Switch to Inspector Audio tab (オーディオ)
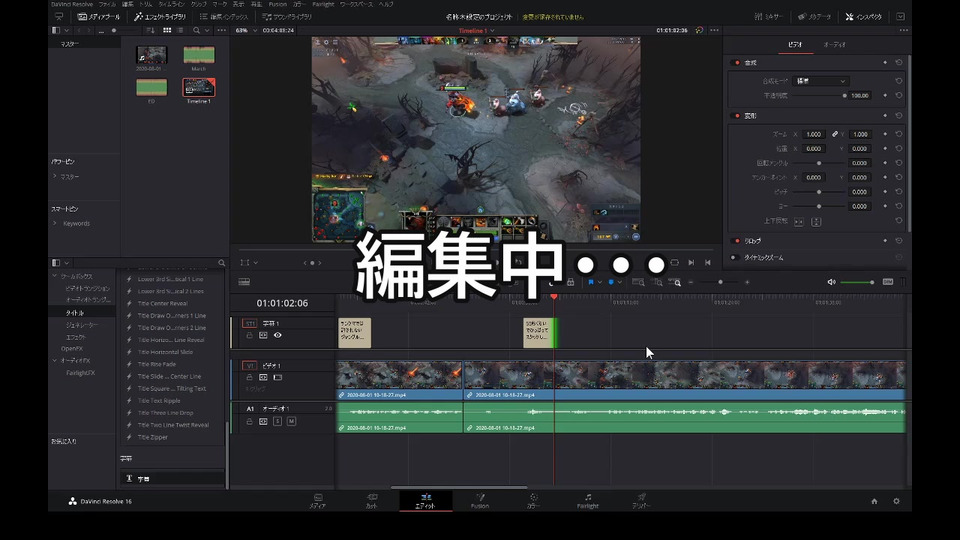Screen dimensions: 960x540 click(x=834, y=45)
